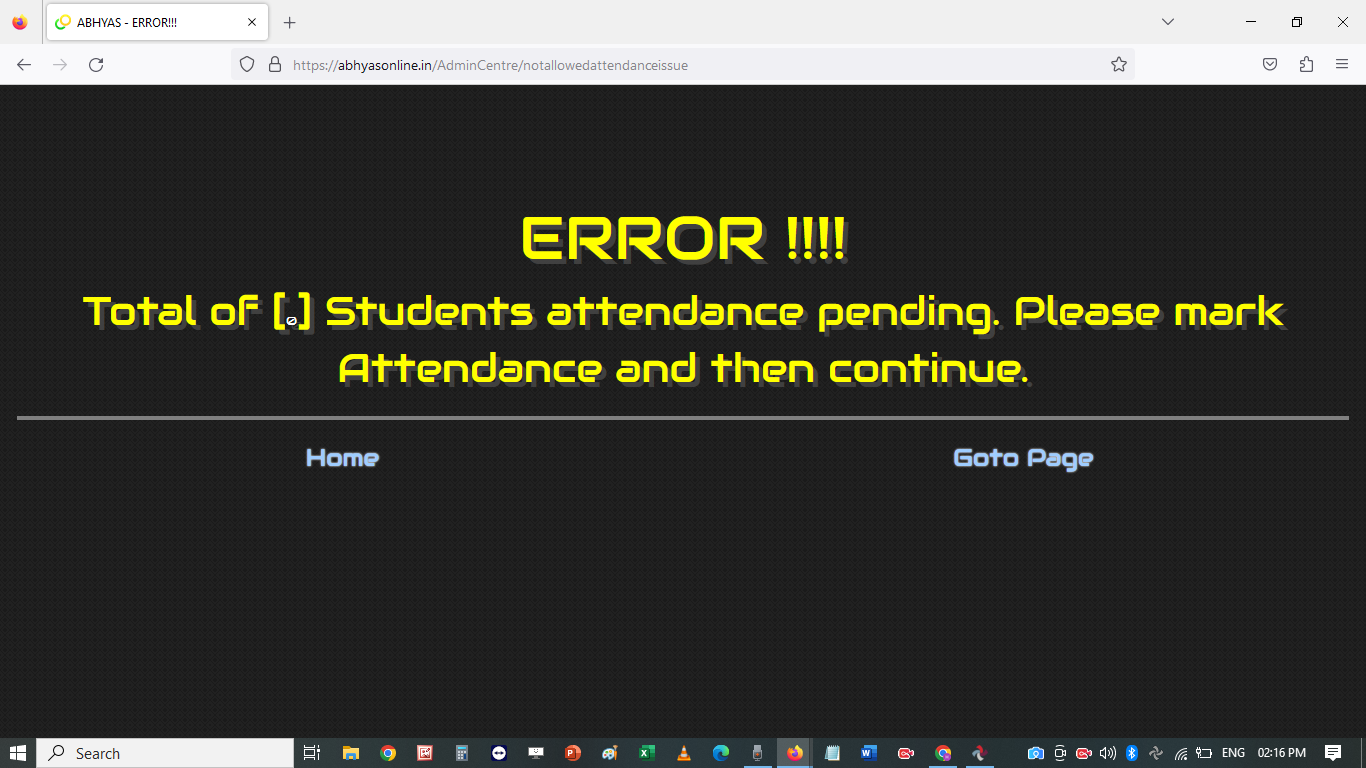Click the Goto Page link
Viewport: 1366px width, 768px height.
click(1023, 458)
